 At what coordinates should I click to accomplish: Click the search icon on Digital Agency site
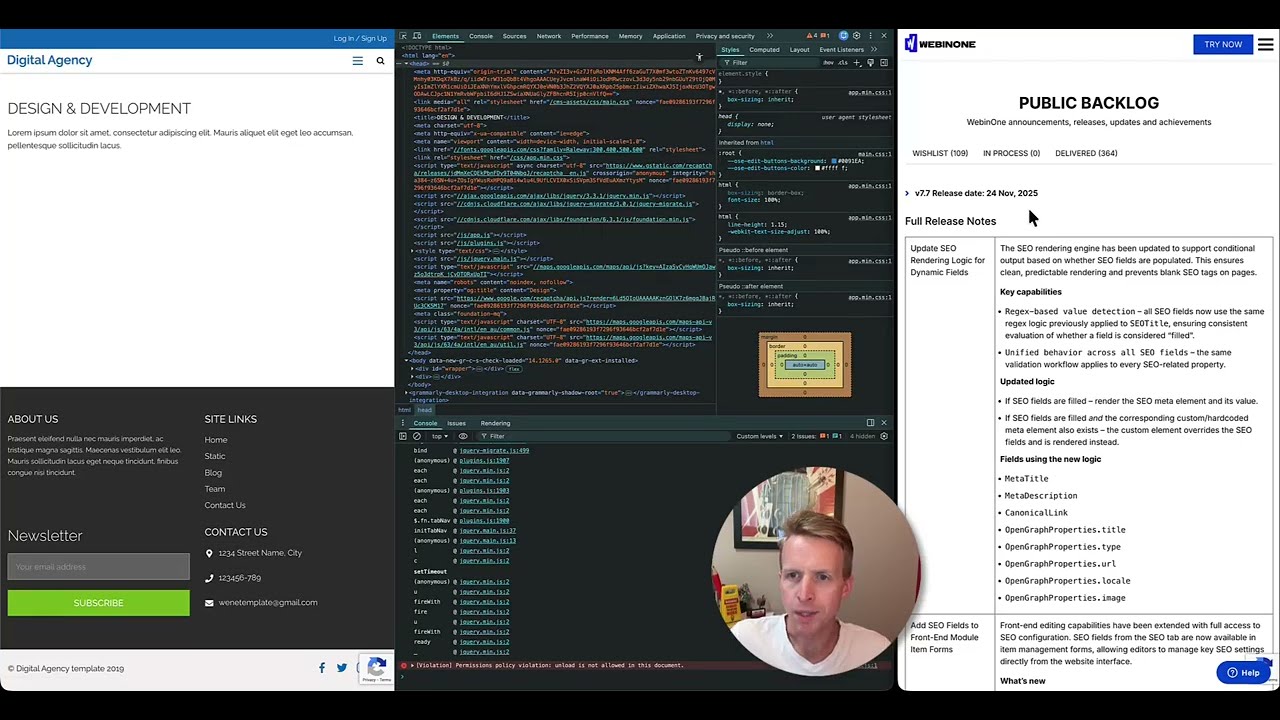380,61
